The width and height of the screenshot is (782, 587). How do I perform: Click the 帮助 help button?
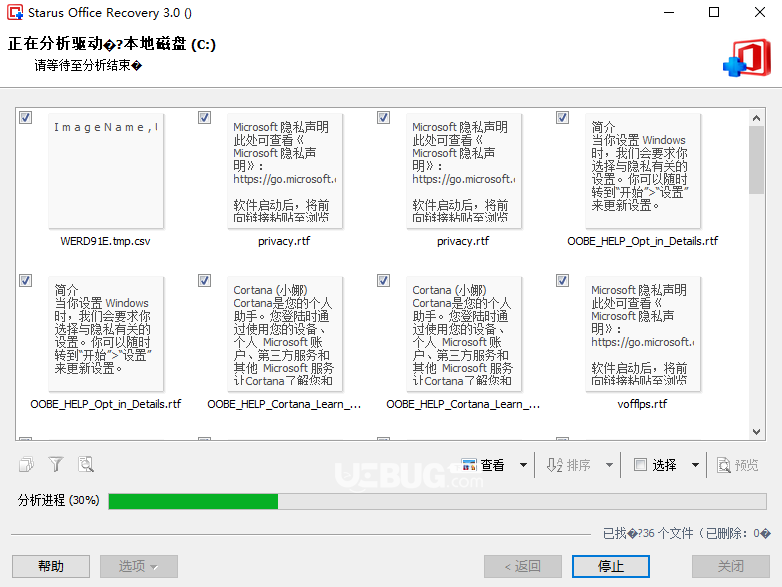tap(51, 567)
